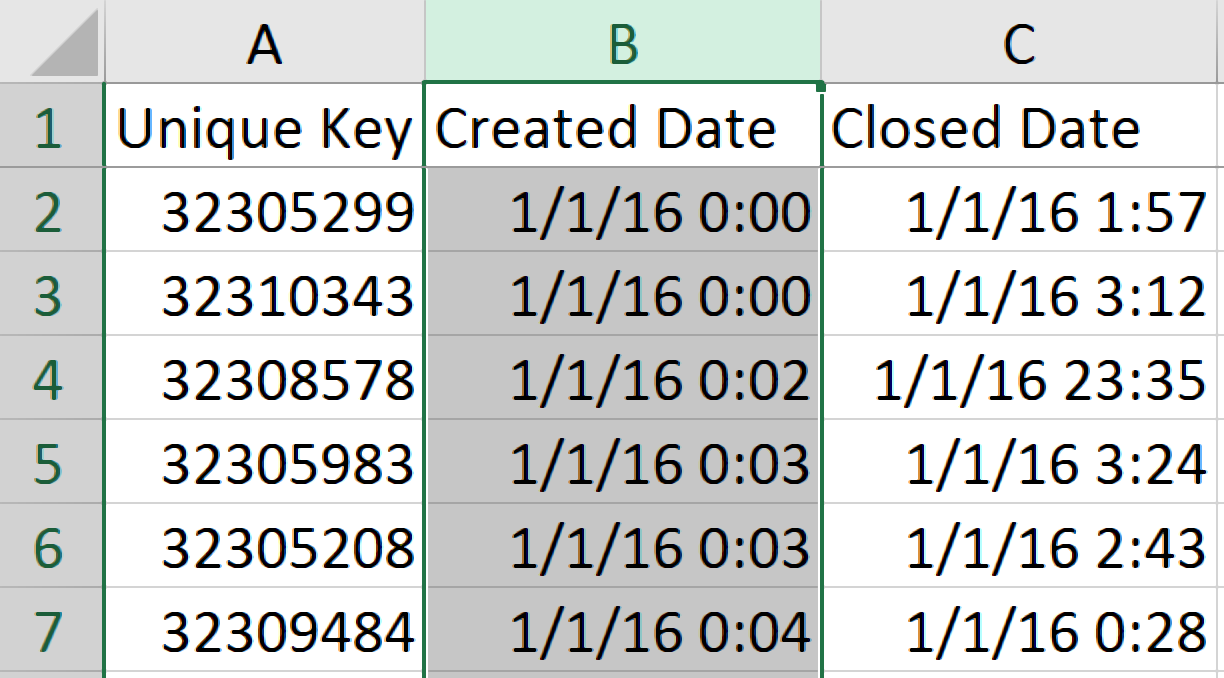Select row 1 header
The image size is (1224, 678).
point(51,126)
